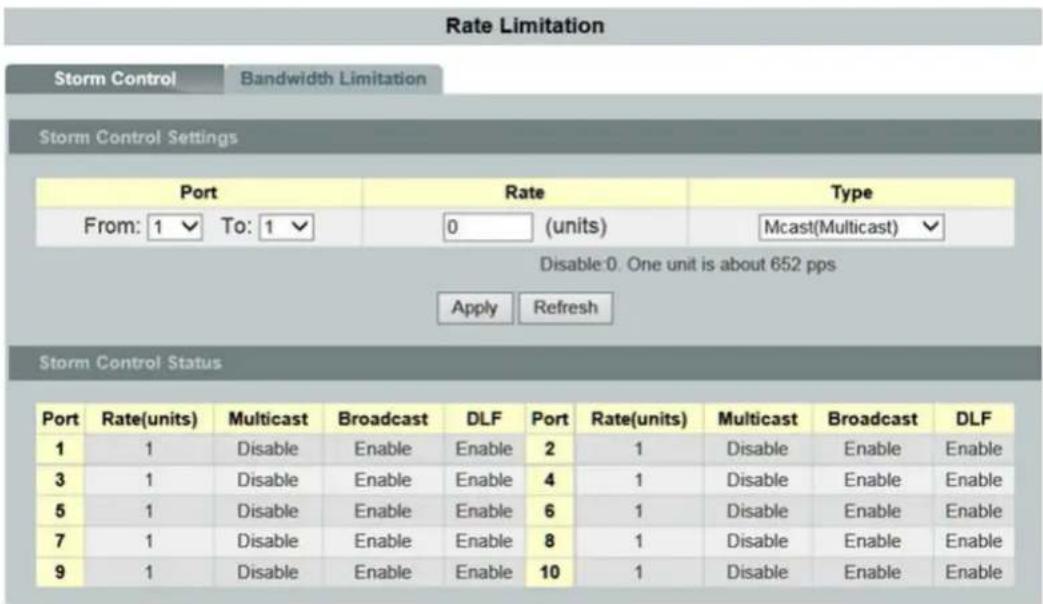The width and height of the screenshot is (1043, 604).
Task: Click Multicast Disable value for port 3
Action: [x=267, y=480]
